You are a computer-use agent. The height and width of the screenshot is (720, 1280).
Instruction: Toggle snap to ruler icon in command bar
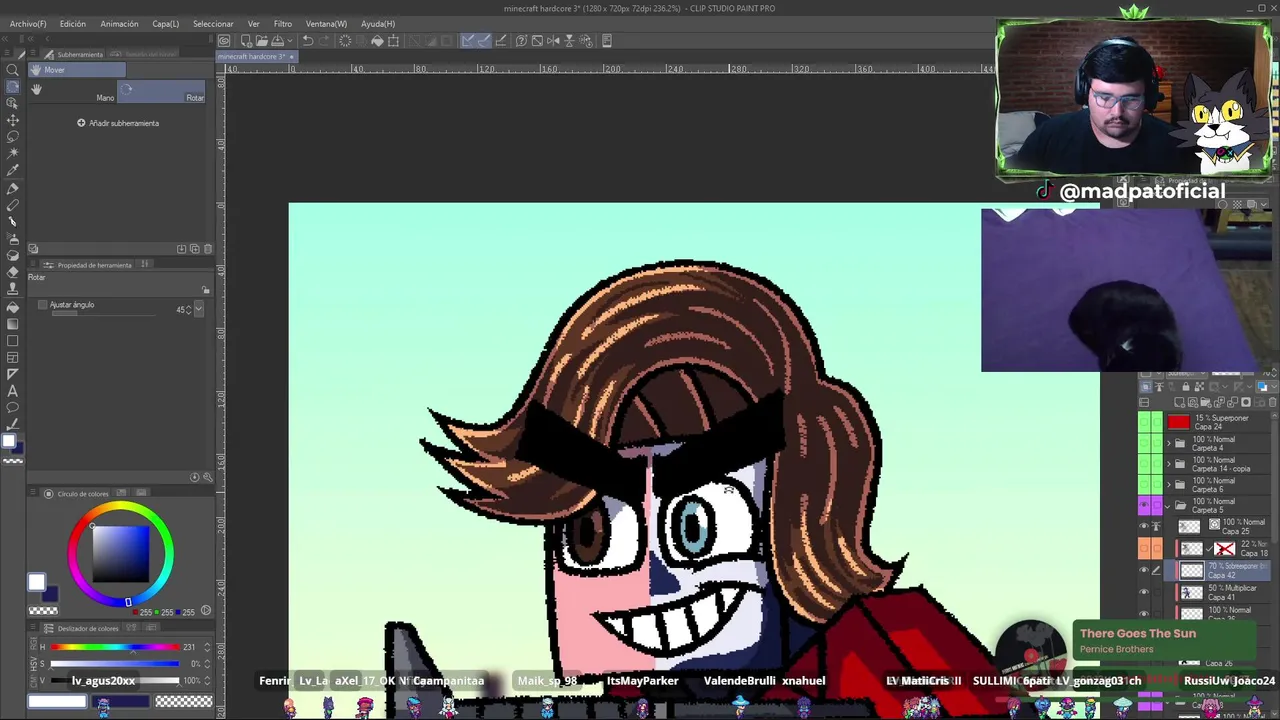[468, 41]
